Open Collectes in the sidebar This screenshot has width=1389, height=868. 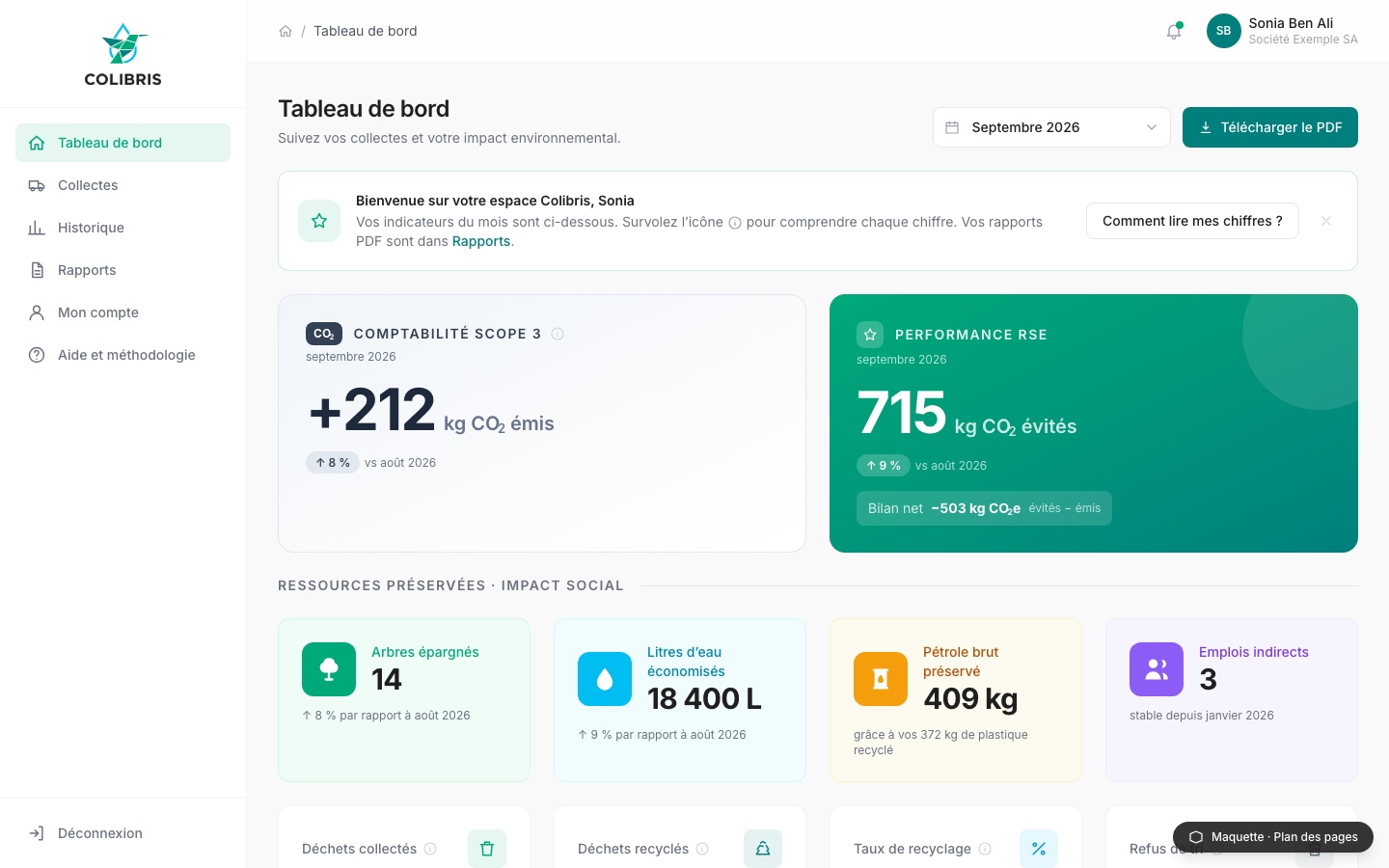(123, 185)
